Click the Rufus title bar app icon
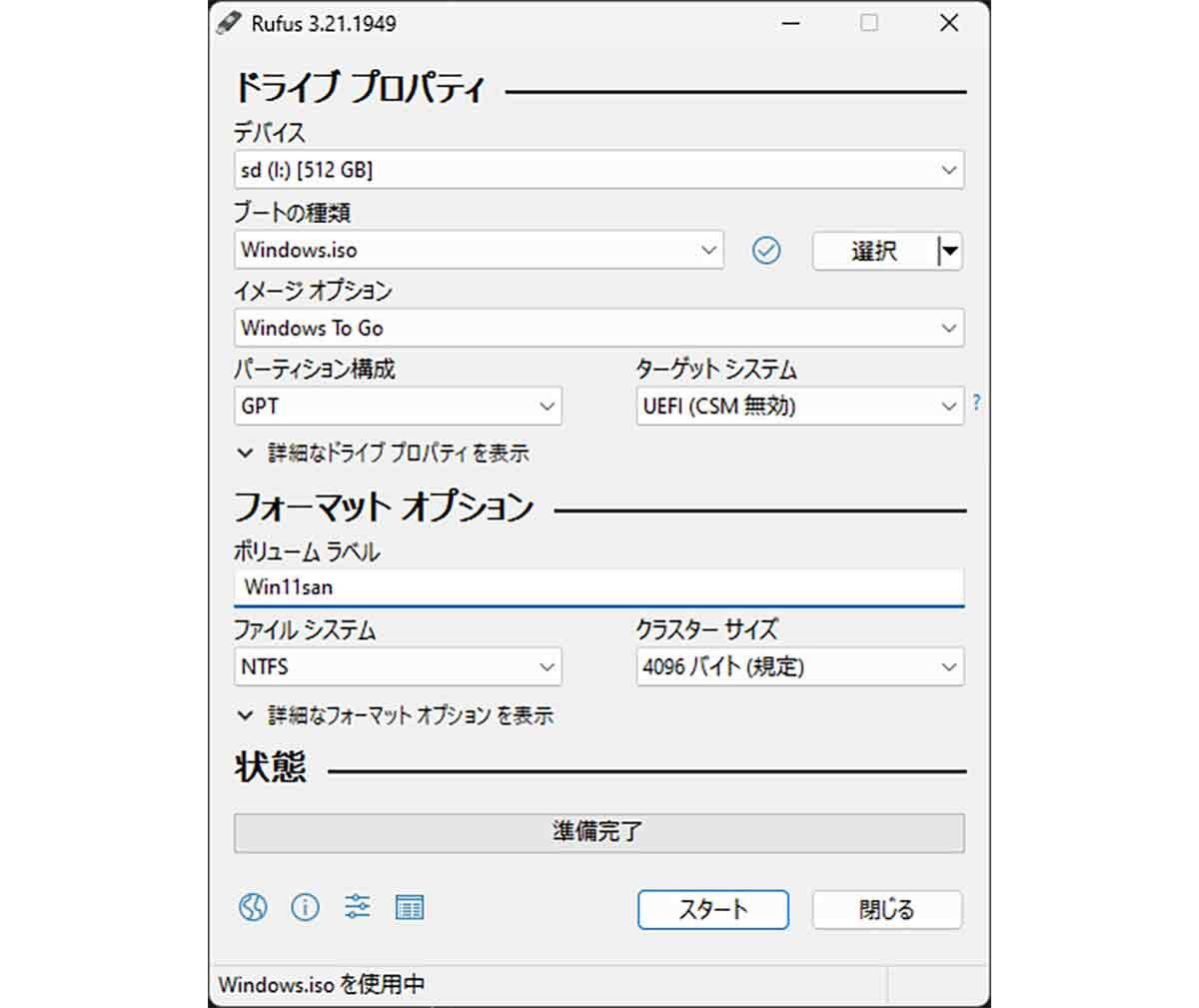The width and height of the screenshot is (1199, 1008). pos(229,22)
